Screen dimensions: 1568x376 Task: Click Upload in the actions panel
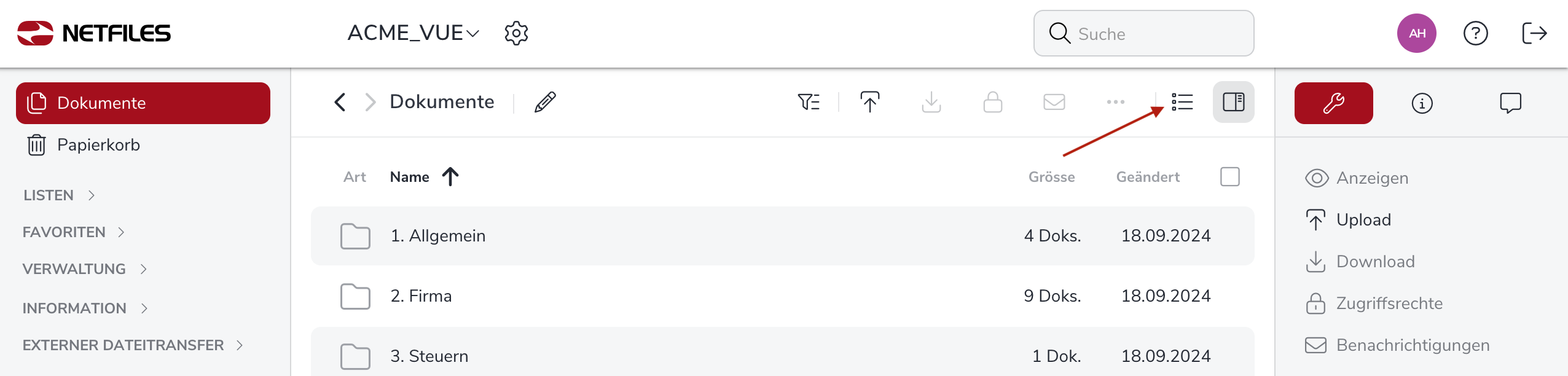point(1363,220)
